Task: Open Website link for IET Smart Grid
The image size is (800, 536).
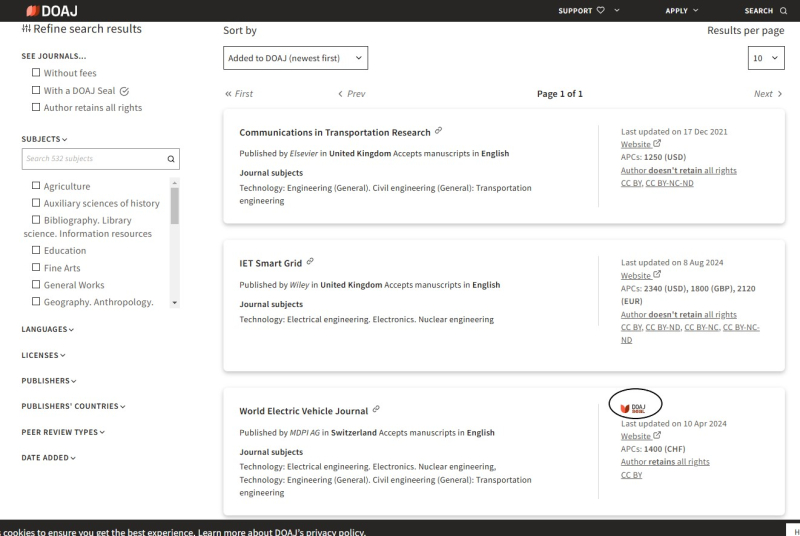Action: pos(635,275)
